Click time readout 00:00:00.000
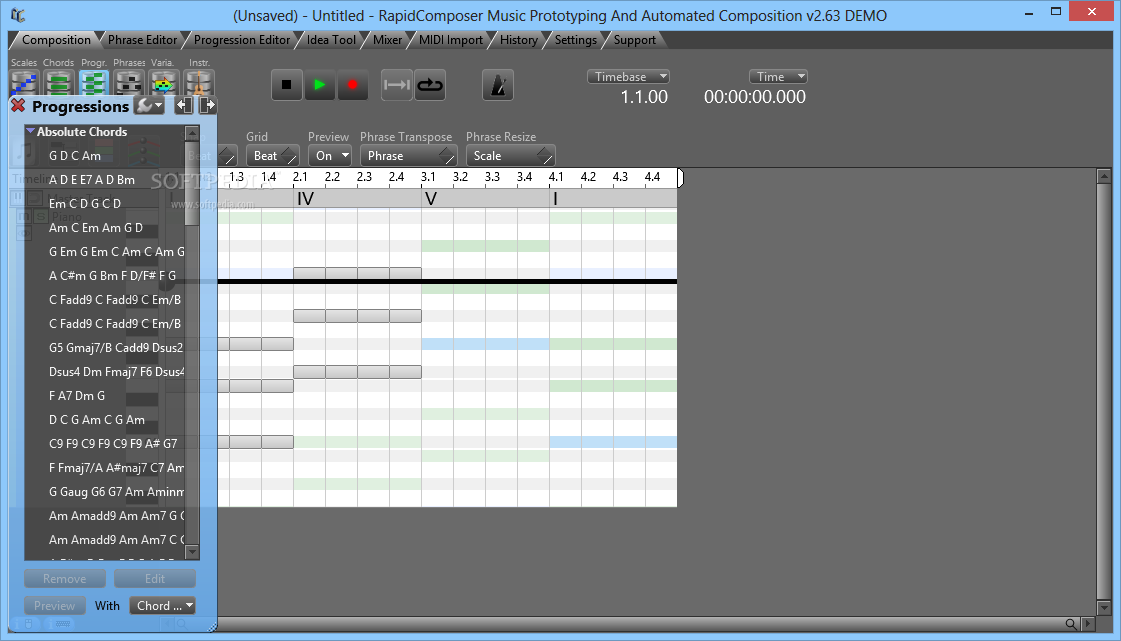This screenshot has width=1121, height=641. 754,97
